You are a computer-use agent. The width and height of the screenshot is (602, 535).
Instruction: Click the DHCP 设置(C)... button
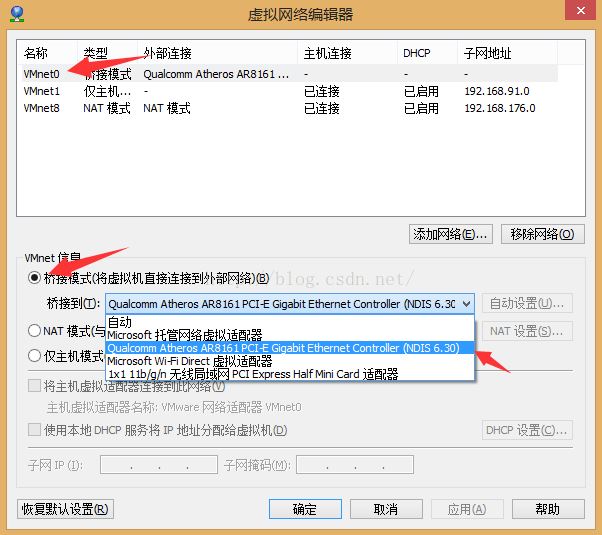527,430
